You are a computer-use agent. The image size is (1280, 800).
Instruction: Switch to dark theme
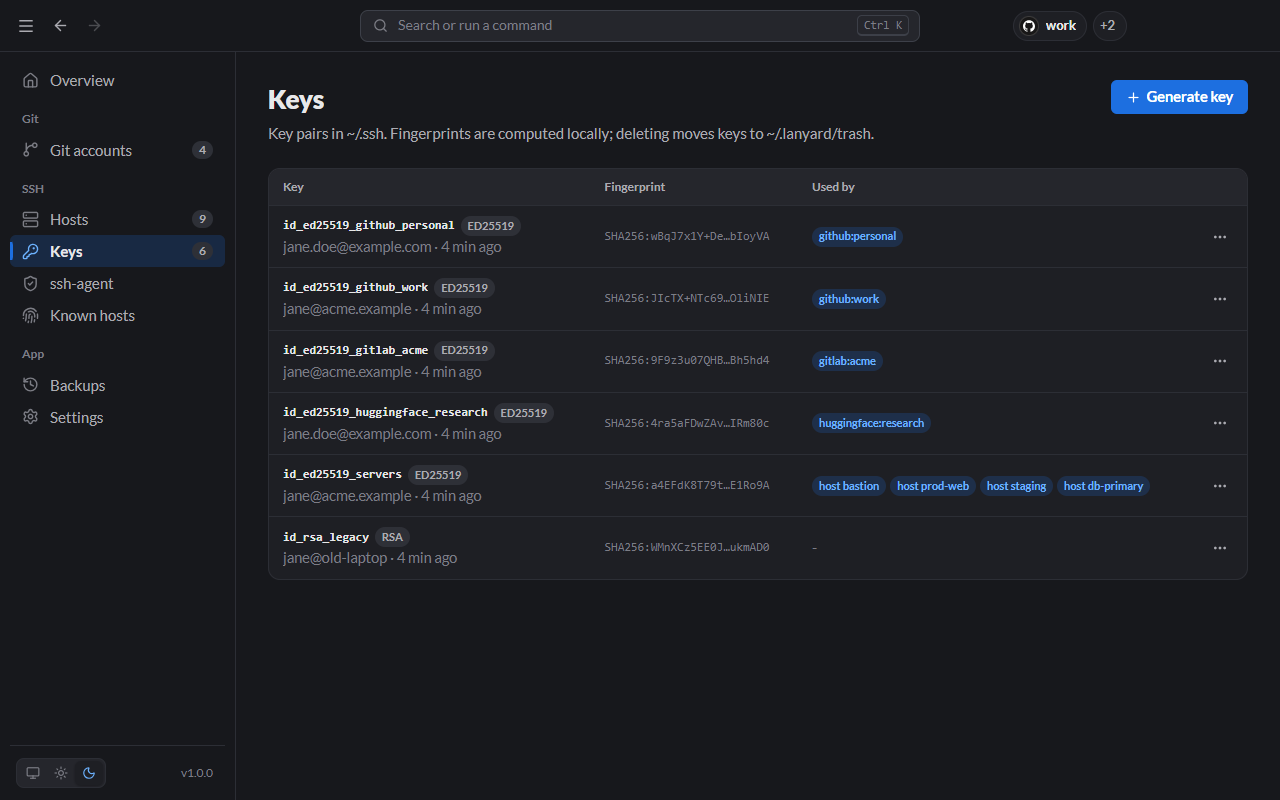(89, 773)
